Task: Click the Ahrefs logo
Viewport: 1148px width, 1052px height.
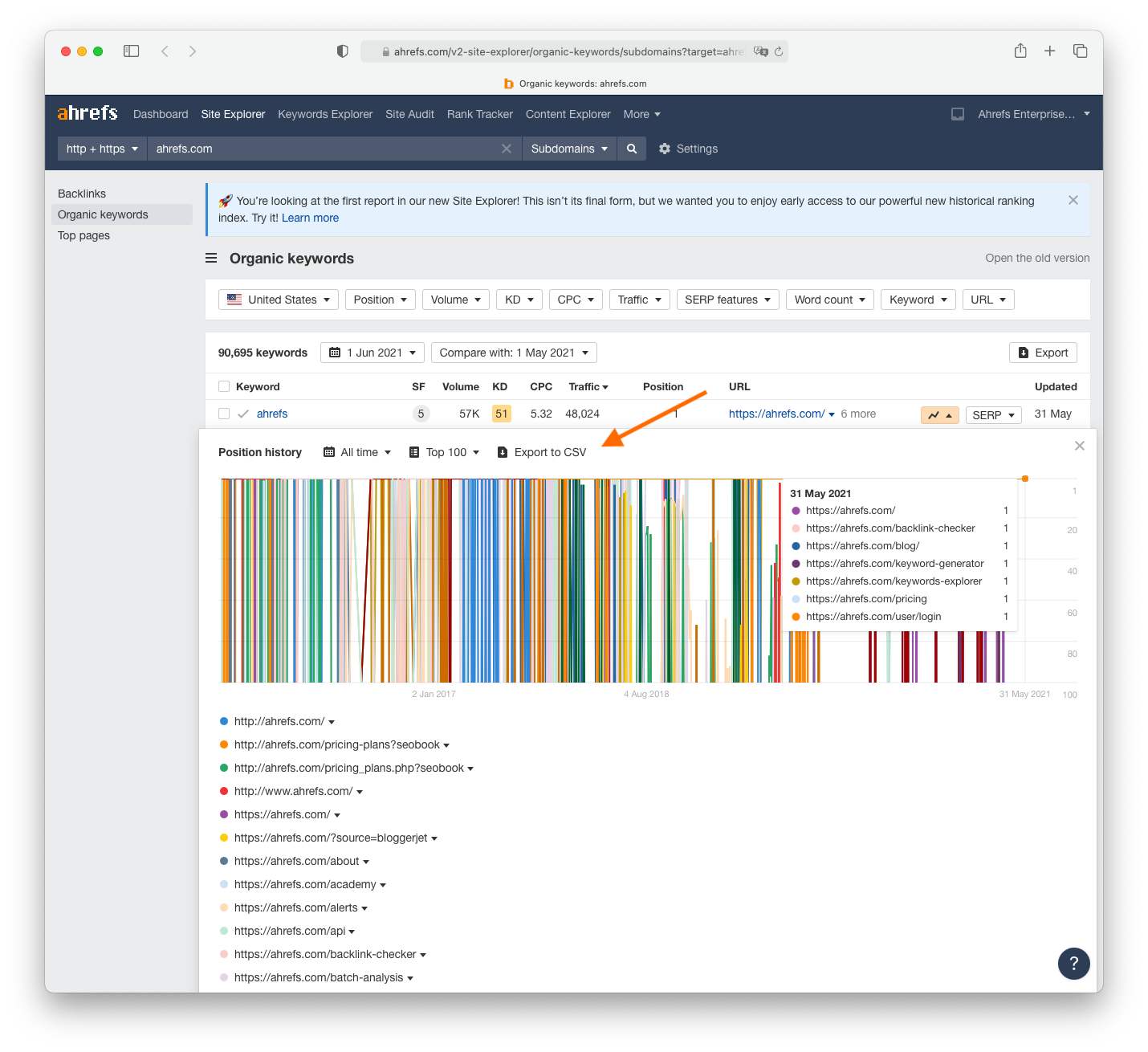Action: (88, 113)
